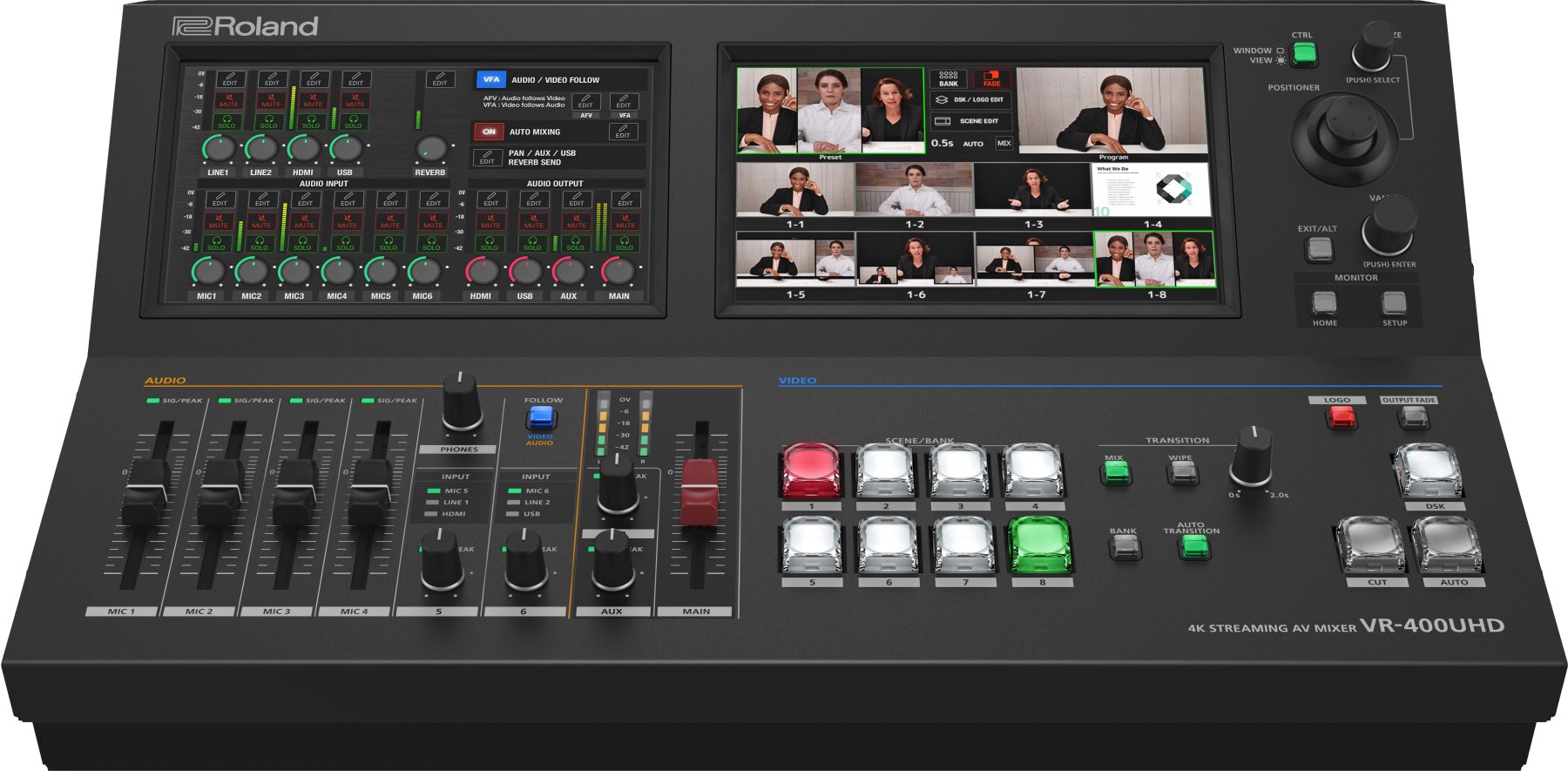Screen dimensions: 1568x771
Task: Click the AUX hardware knob
Action: click(x=614, y=562)
